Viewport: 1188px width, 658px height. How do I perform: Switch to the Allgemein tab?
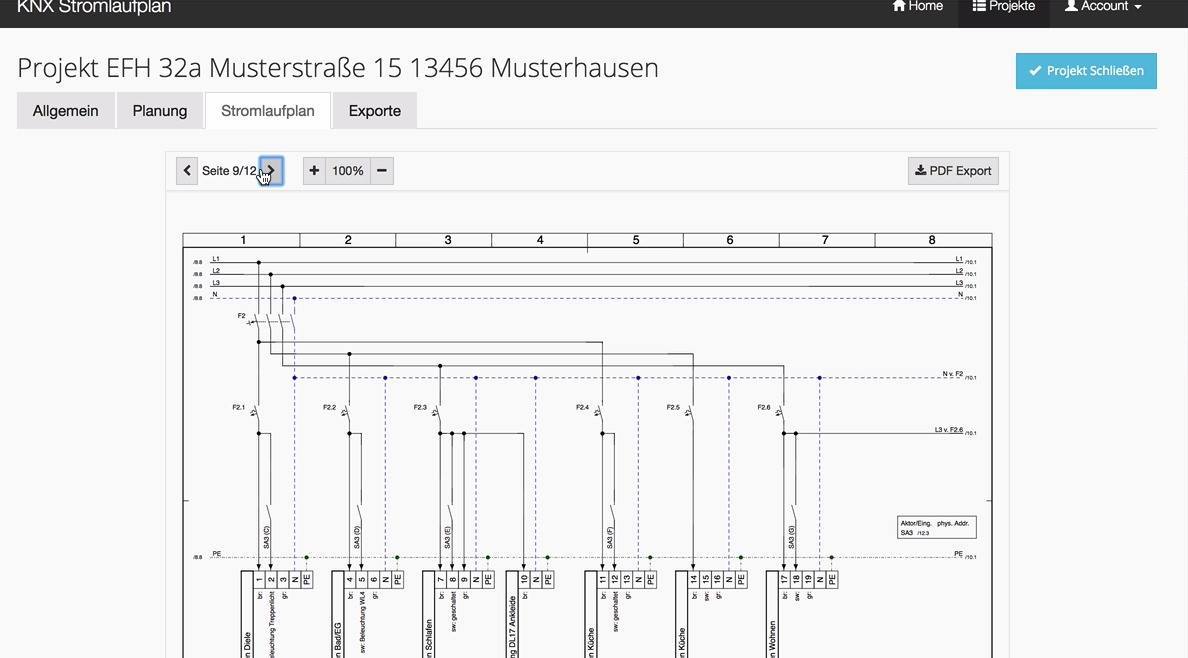click(65, 111)
